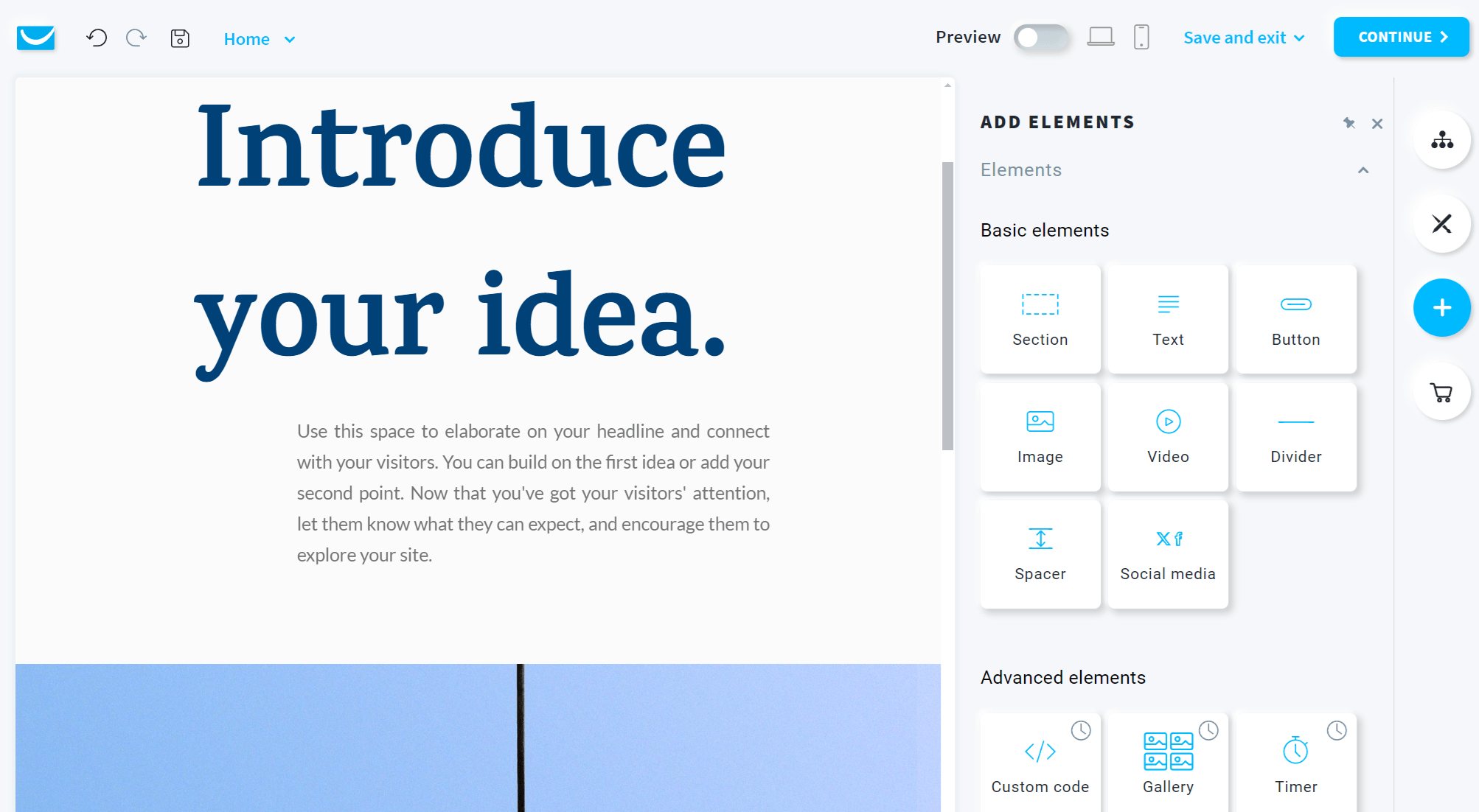
Task: Click the undo button
Action: 96,39
